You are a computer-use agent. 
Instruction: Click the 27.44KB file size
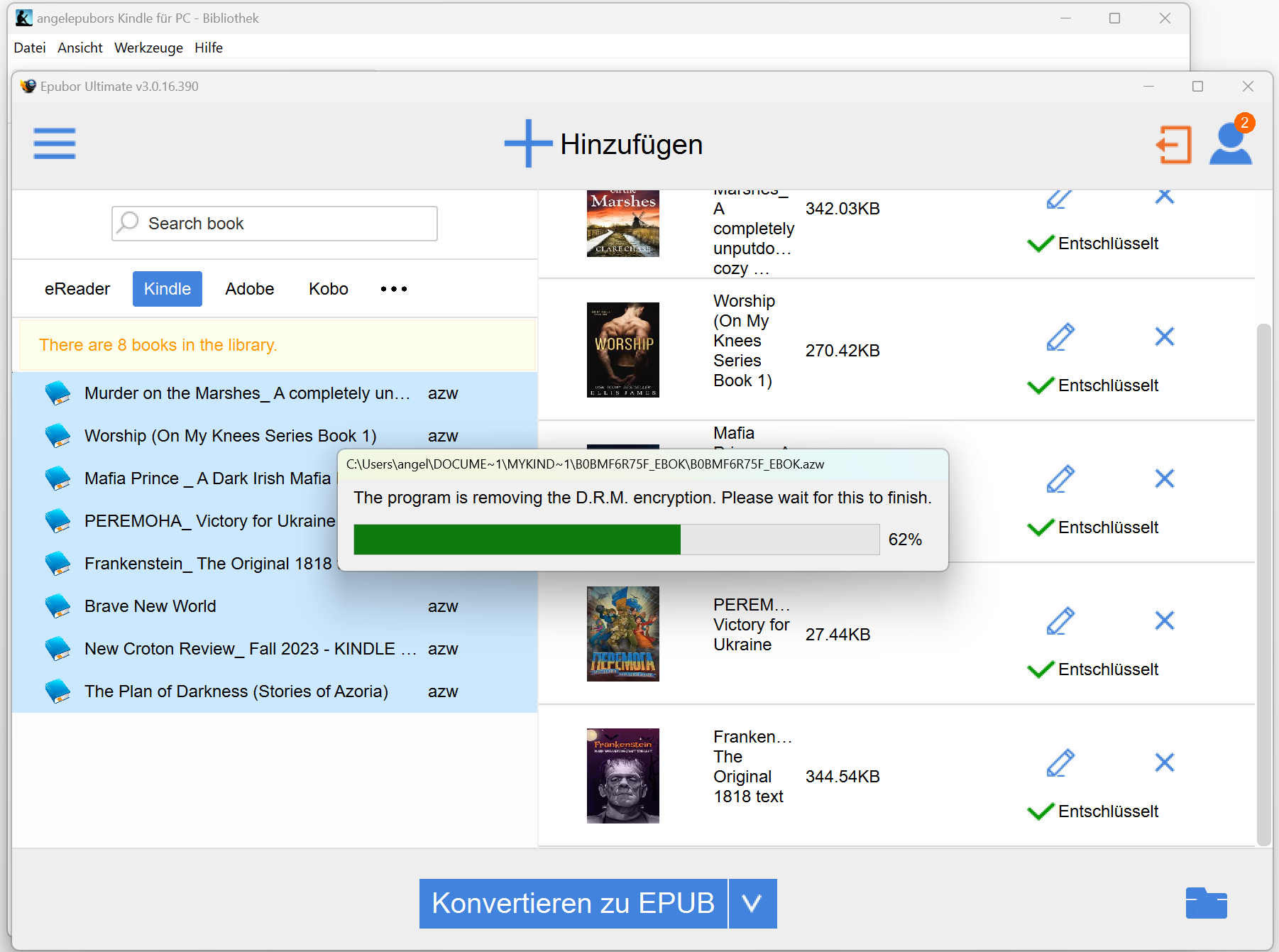coord(838,635)
